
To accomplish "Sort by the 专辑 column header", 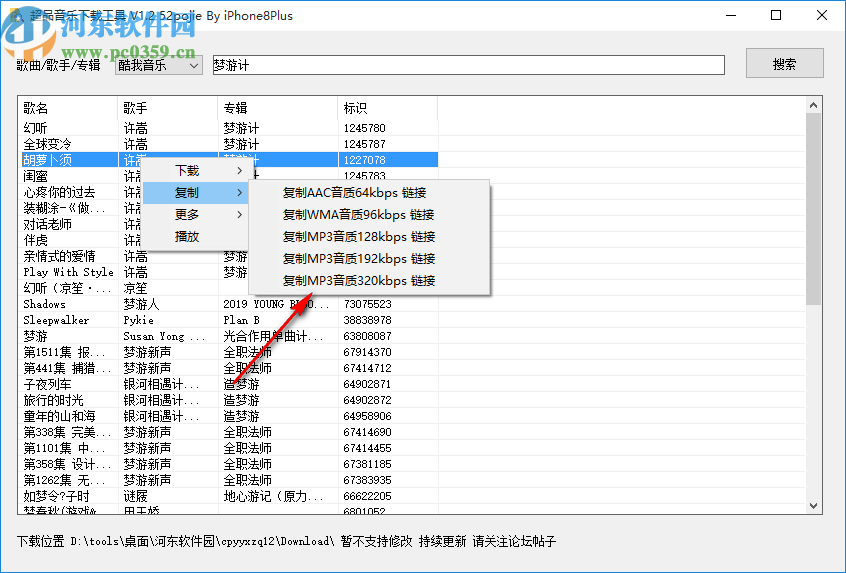I will tap(277, 108).
